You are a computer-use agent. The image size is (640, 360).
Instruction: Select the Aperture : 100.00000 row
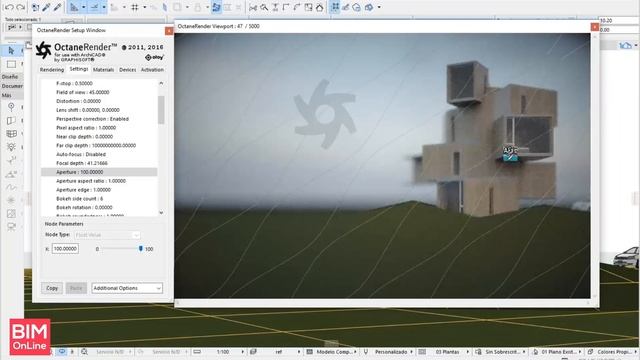coord(99,172)
